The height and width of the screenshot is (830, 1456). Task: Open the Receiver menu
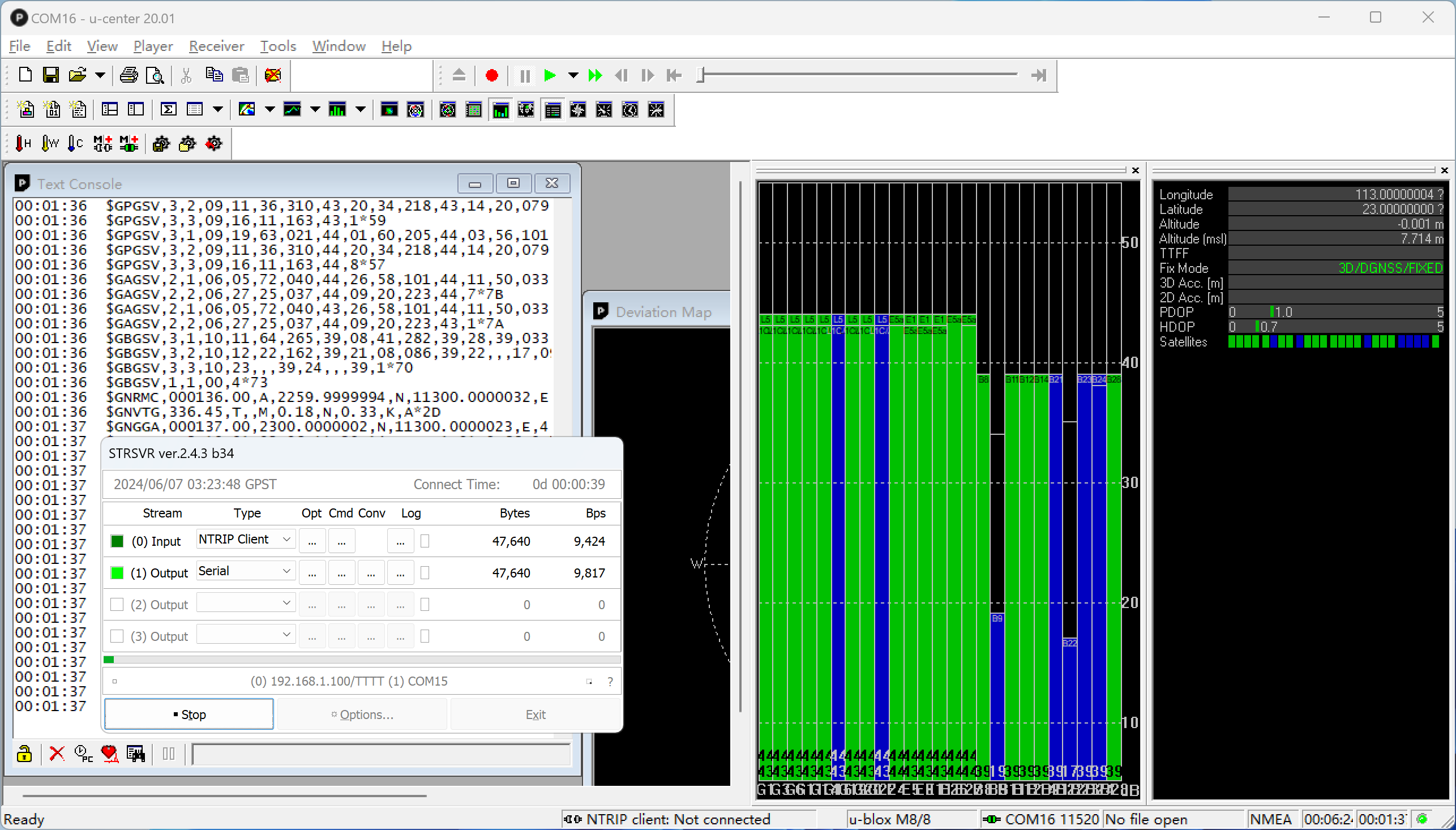pos(216,46)
